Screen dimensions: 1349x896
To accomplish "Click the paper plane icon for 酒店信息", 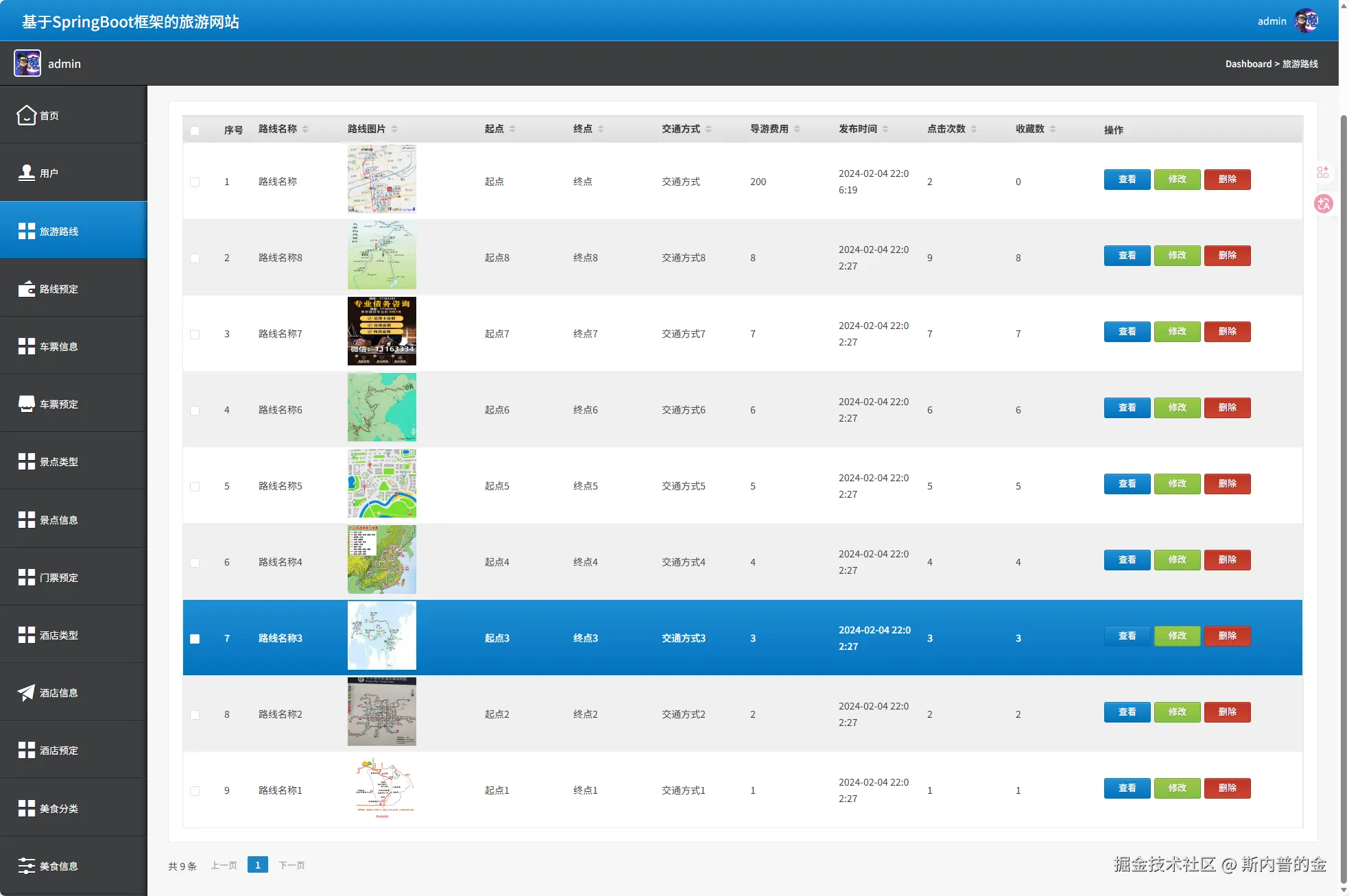I will pos(26,692).
